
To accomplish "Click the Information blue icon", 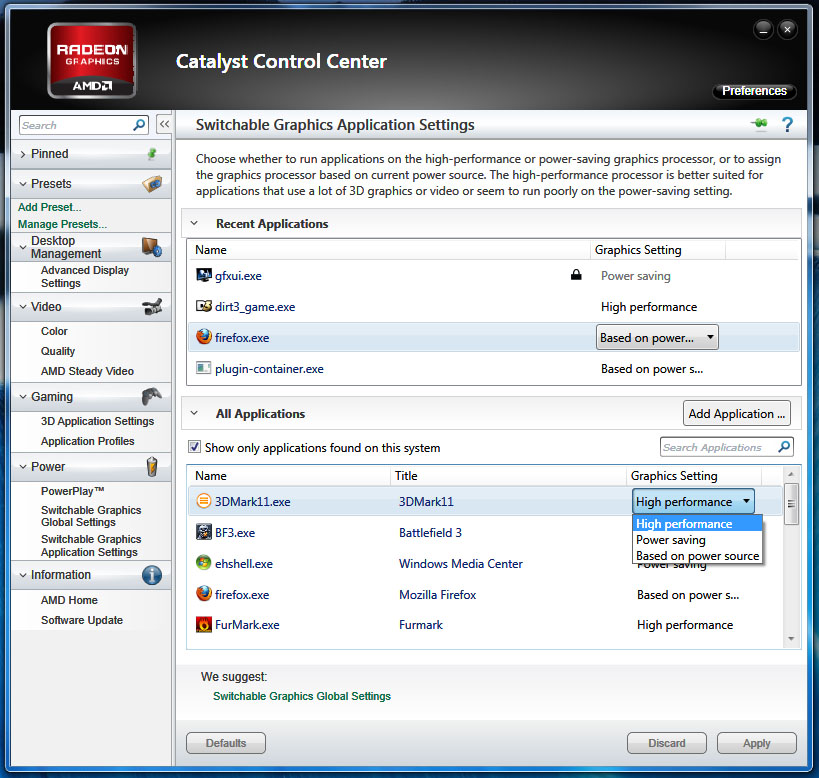I will pyautogui.click(x=152, y=575).
